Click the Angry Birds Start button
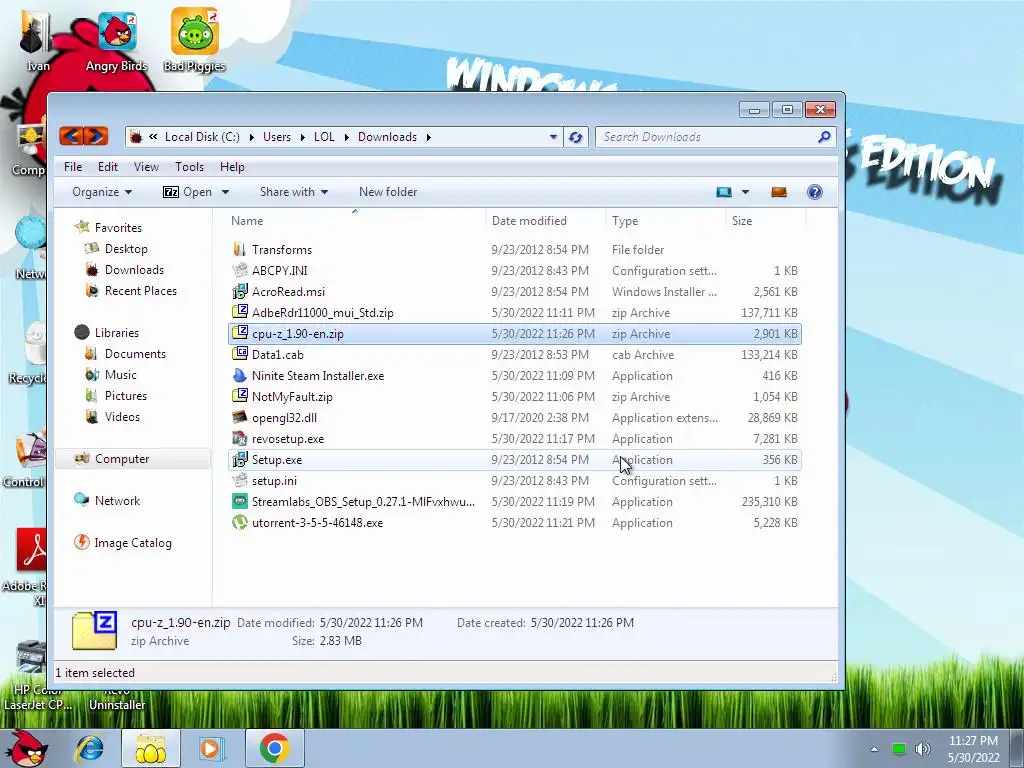 pyautogui.click(x=26, y=748)
